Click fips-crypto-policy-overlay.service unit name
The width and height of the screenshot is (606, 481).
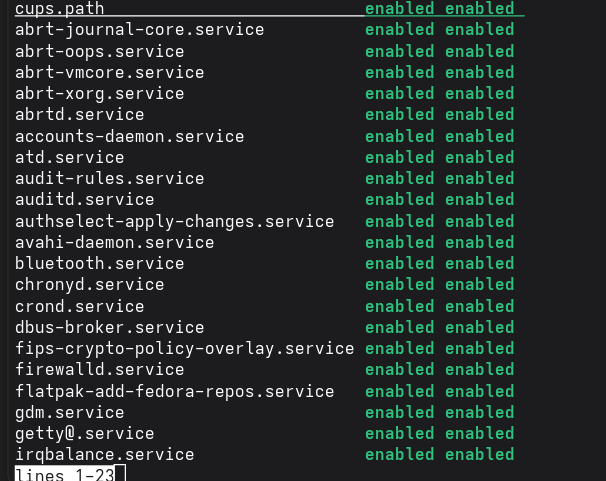pyautogui.click(x=184, y=348)
